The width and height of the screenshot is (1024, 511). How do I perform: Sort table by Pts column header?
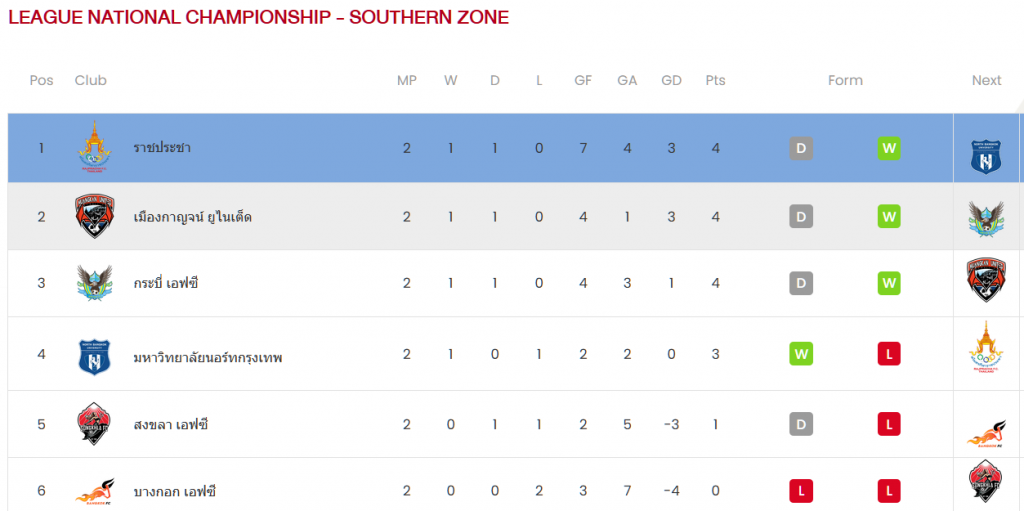click(x=715, y=80)
